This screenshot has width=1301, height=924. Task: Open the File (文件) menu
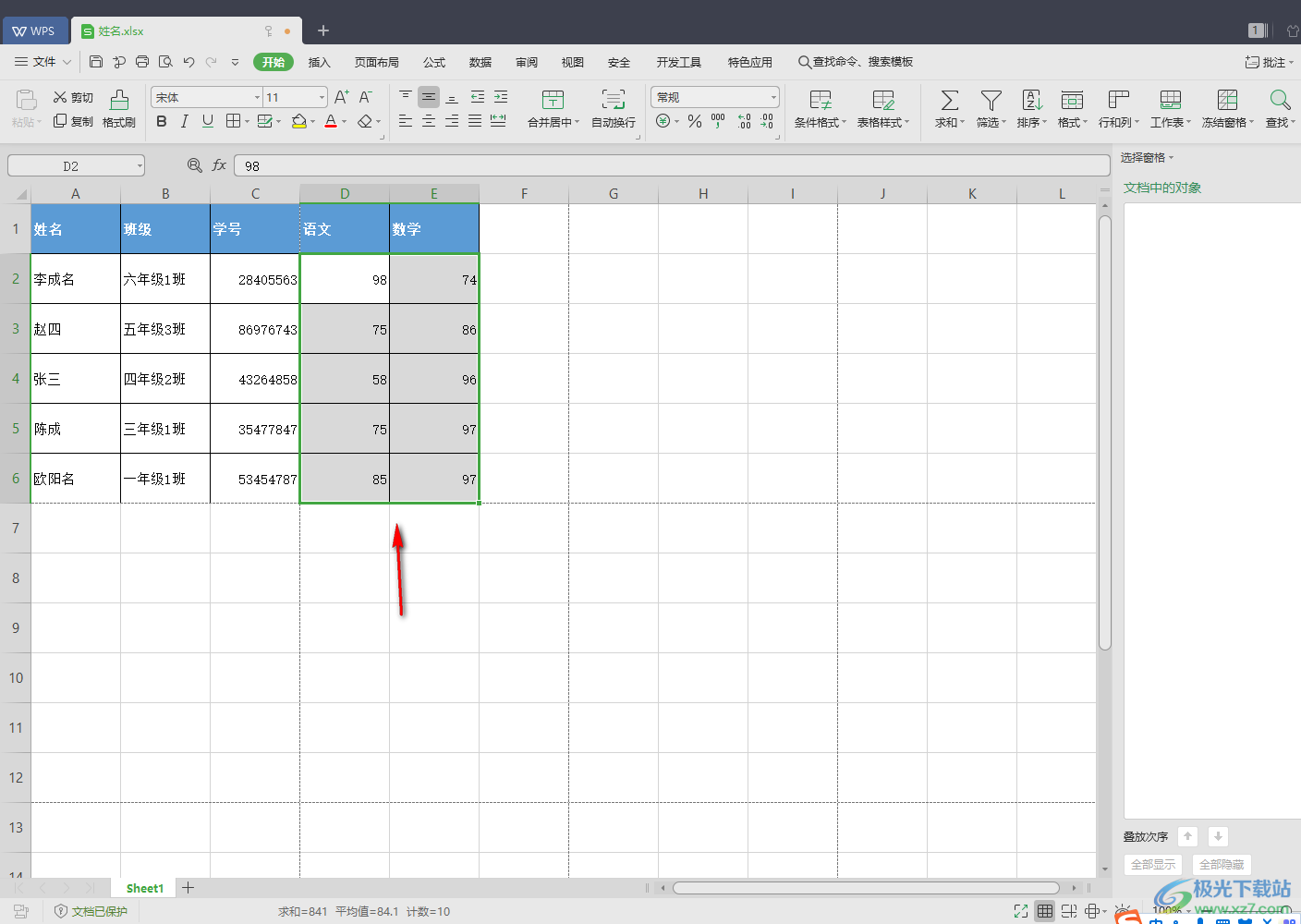point(43,62)
